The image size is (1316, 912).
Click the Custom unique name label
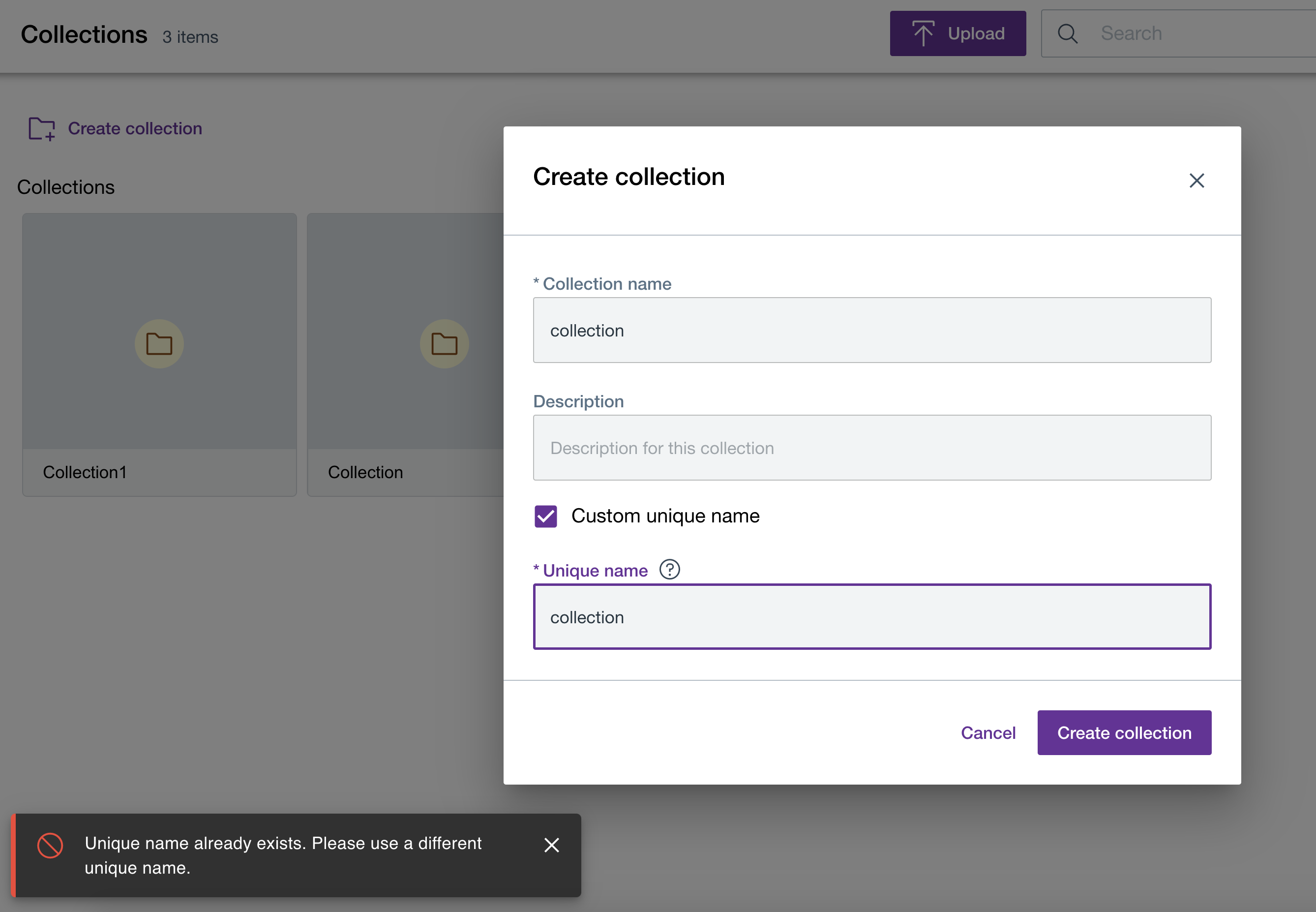click(665, 516)
